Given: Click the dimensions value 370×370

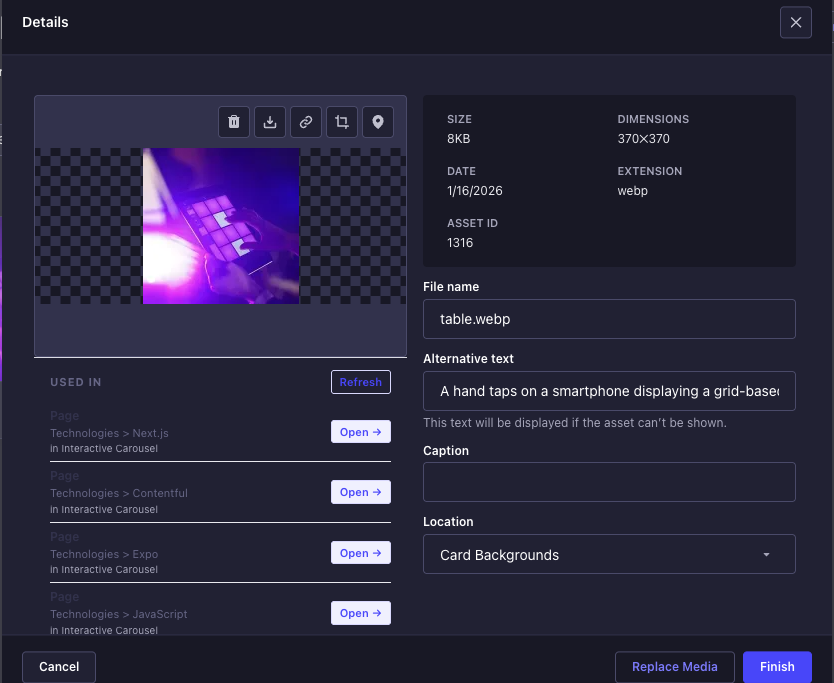Looking at the screenshot, I should pyautogui.click(x=644, y=139).
